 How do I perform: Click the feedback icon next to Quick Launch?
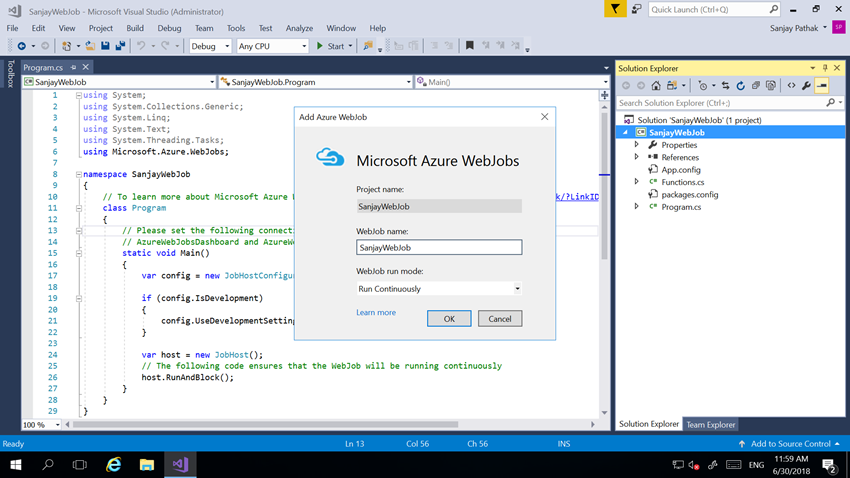coord(637,9)
